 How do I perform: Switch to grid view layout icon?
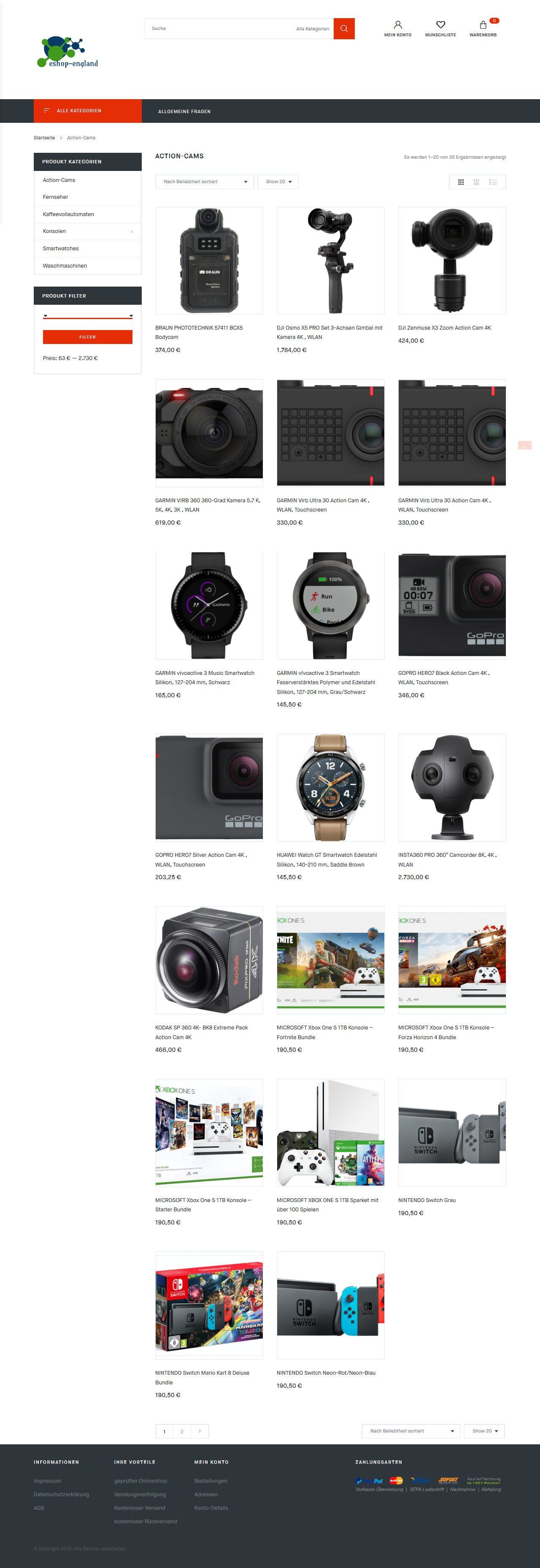[x=460, y=182]
